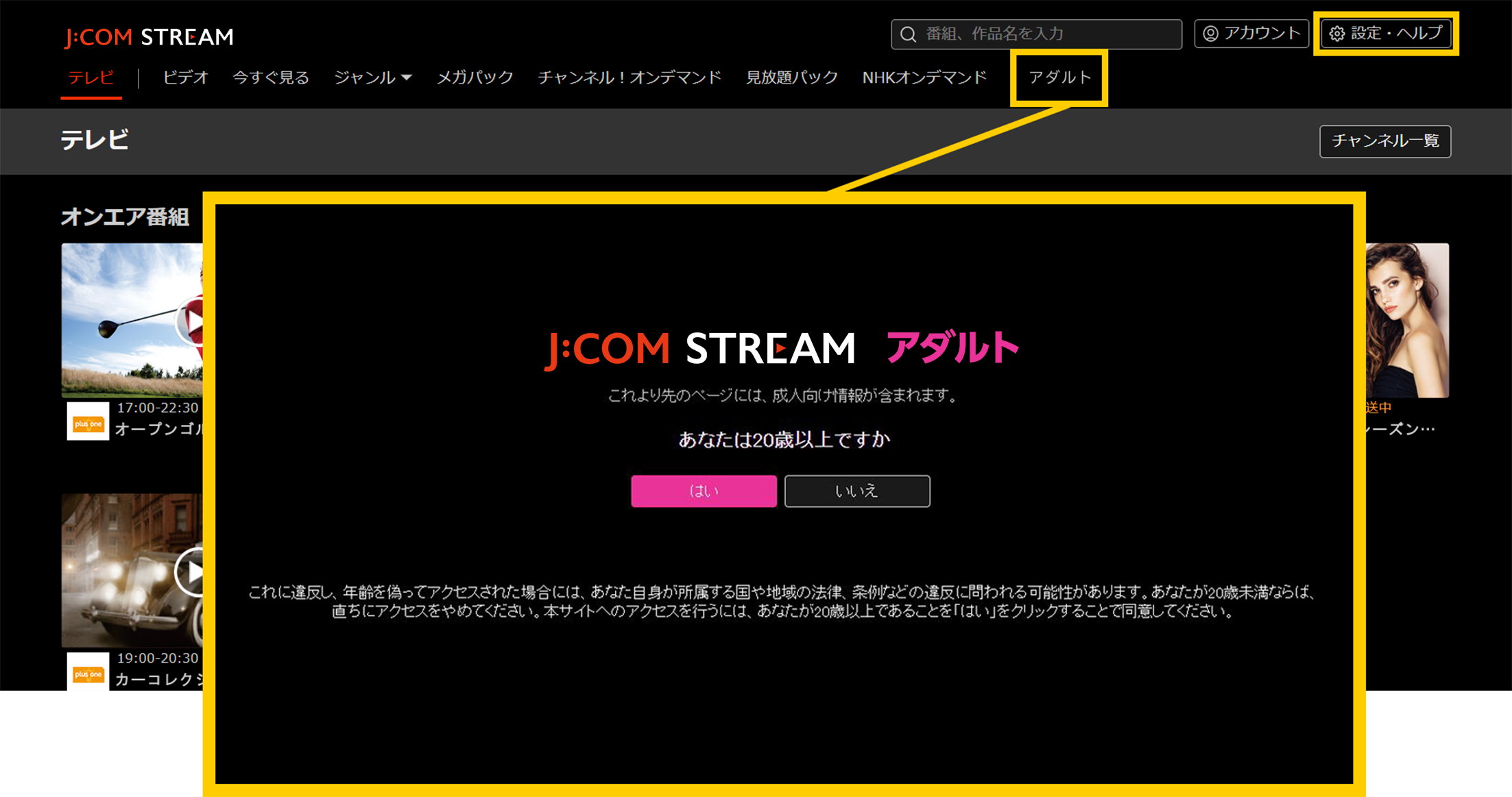Play the golf program thumbnail
This screenshot has height=797, width=1512.
tap(132, 320)
